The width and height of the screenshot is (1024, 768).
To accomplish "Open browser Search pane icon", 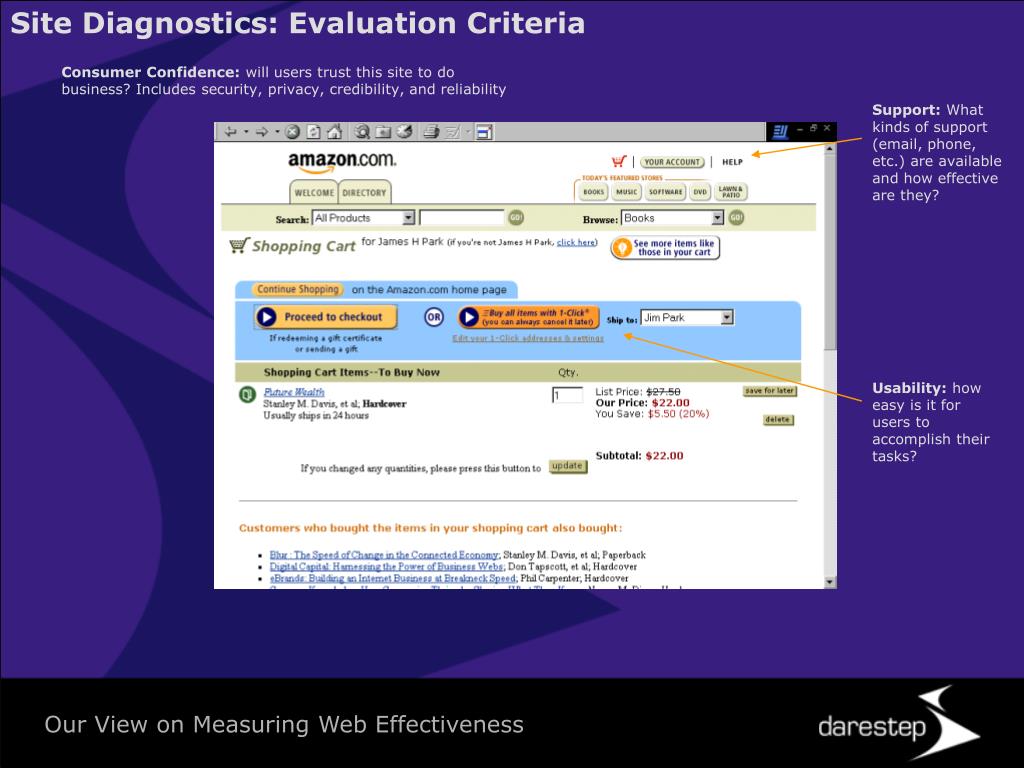I will click(x=362, y=132).
